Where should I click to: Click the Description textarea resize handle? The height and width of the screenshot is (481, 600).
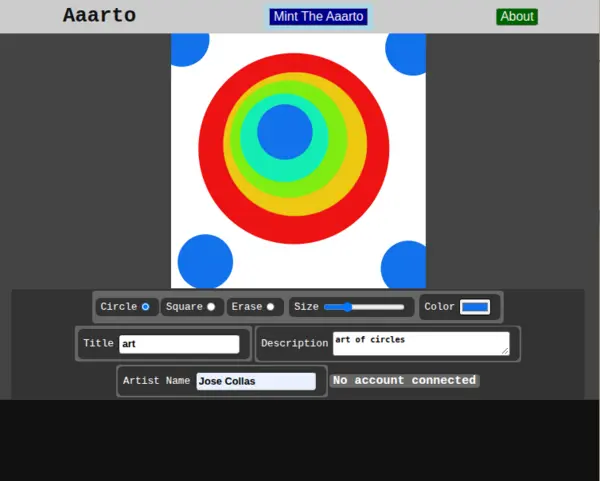coord(505,351)
